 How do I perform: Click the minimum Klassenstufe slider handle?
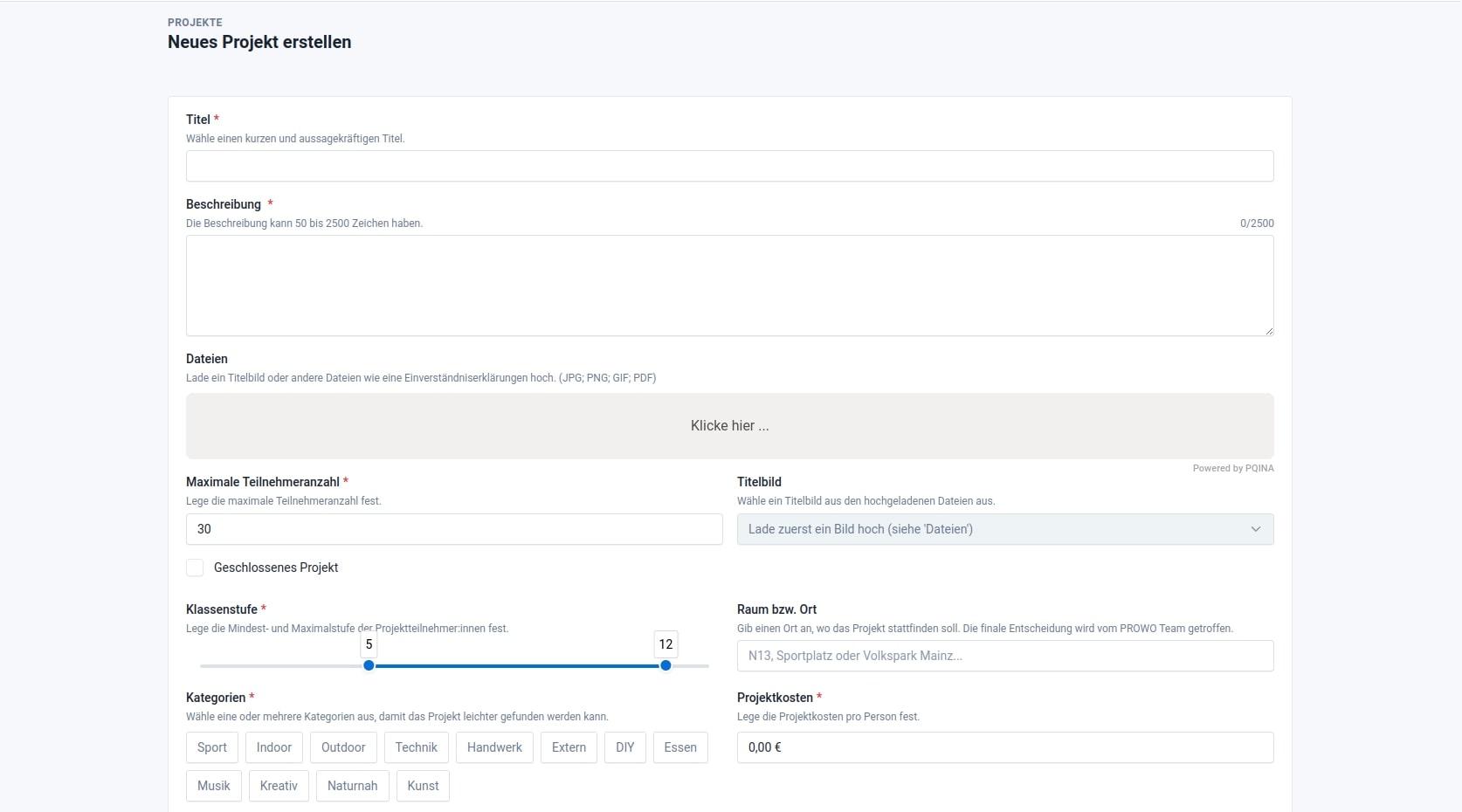[369, 665]
